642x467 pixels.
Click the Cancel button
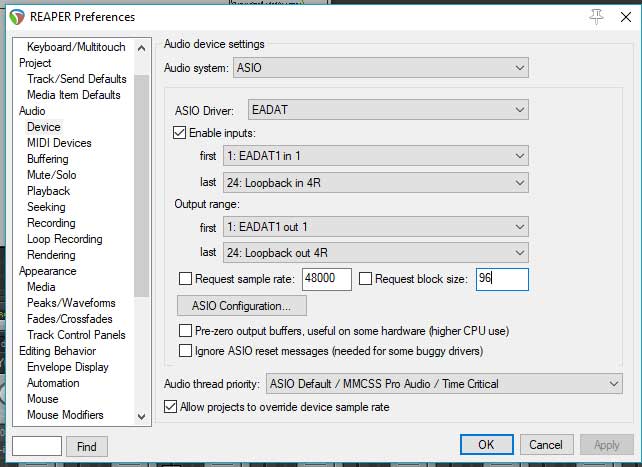coord(546,444)
